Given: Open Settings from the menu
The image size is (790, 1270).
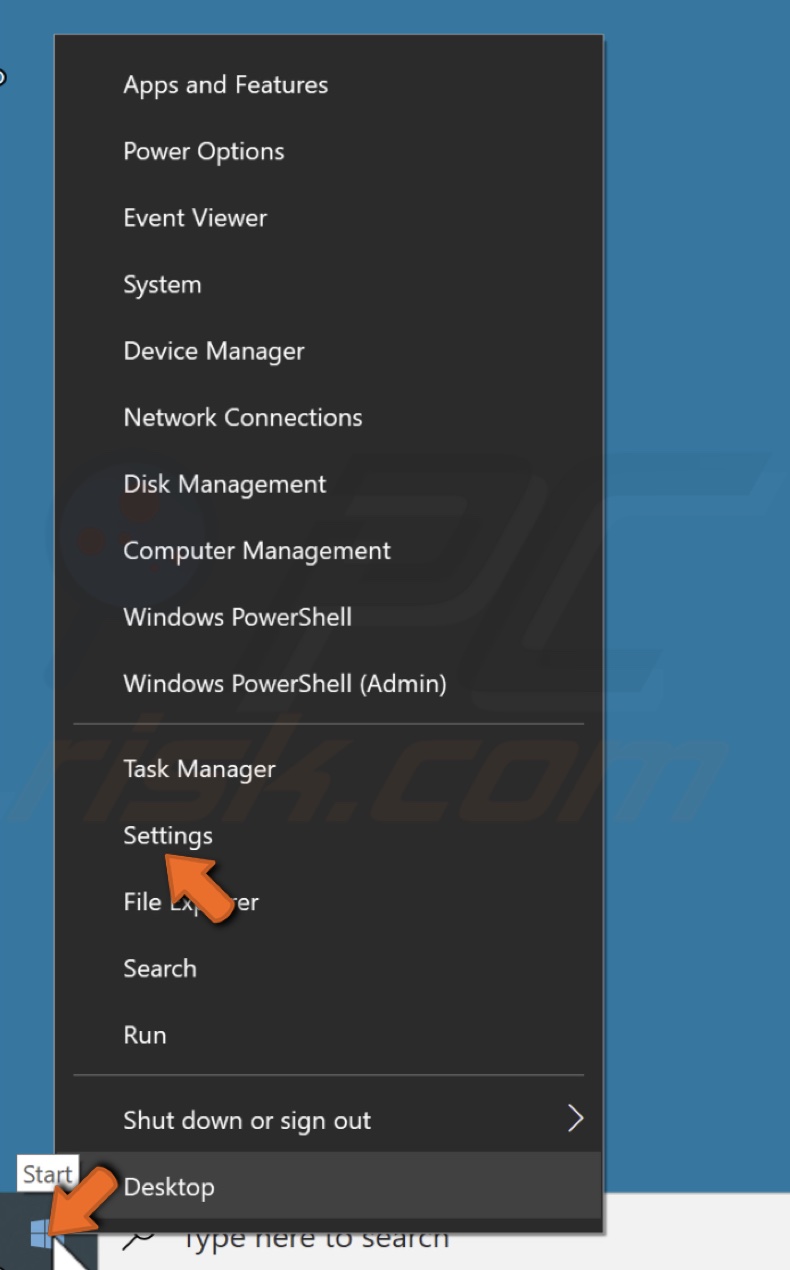Looking at the screenshot, I should [x=167, y=836].
